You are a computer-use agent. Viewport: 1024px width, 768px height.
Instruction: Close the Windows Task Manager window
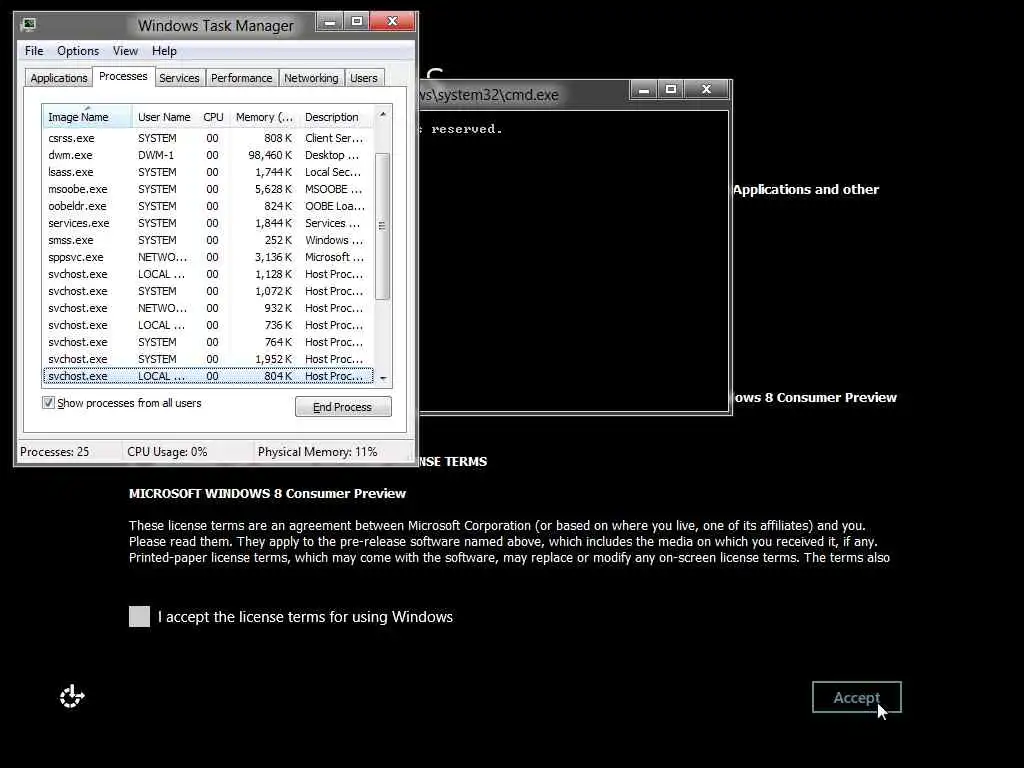point(392,22)
